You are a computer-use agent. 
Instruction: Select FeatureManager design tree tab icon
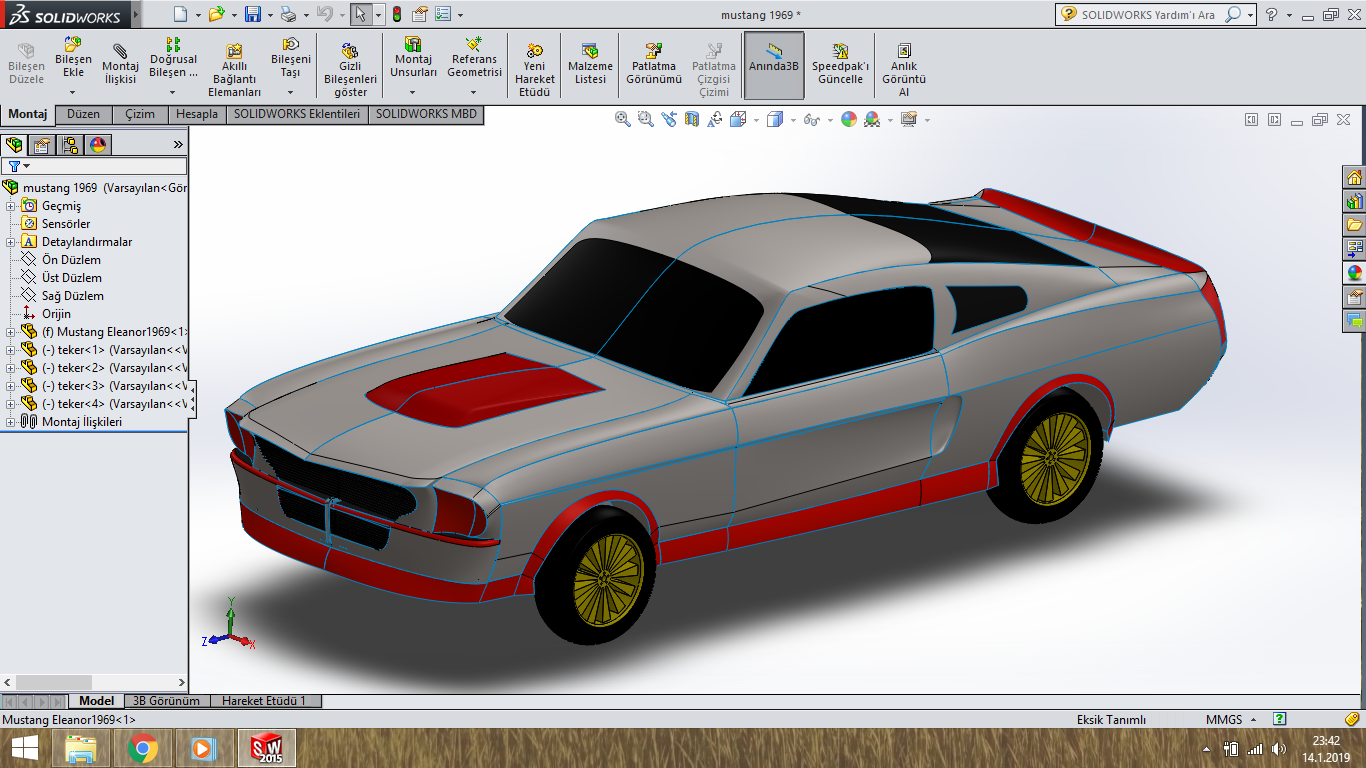point(15,145)
